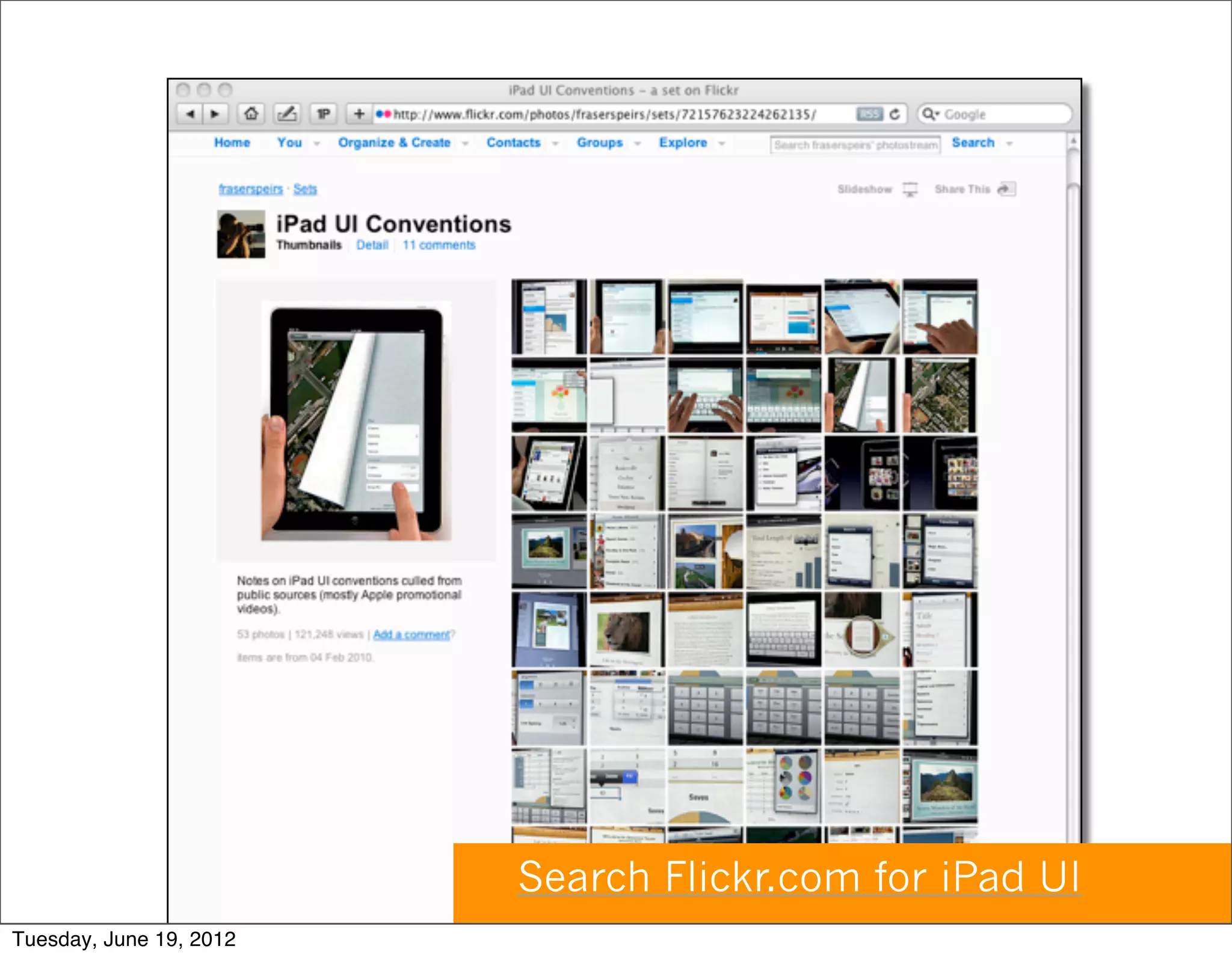This screenshot has width=1232, height=958.
Task: Open the Explore menu item
Action: click(x=683, y=143)
